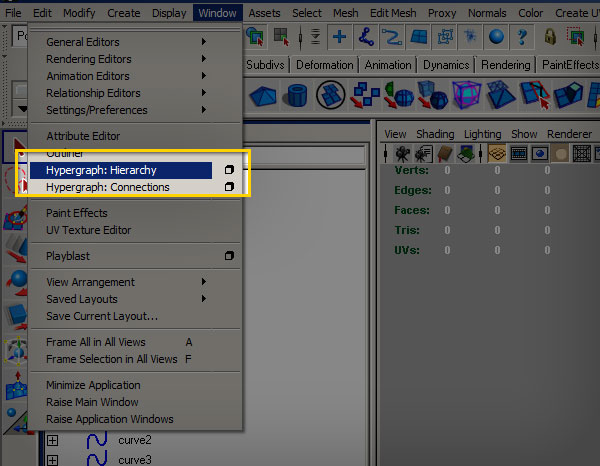Switch to Deformation shelf tab
Image resolution: width=600 pixels, height=466 pixels.
pos(324,65)
